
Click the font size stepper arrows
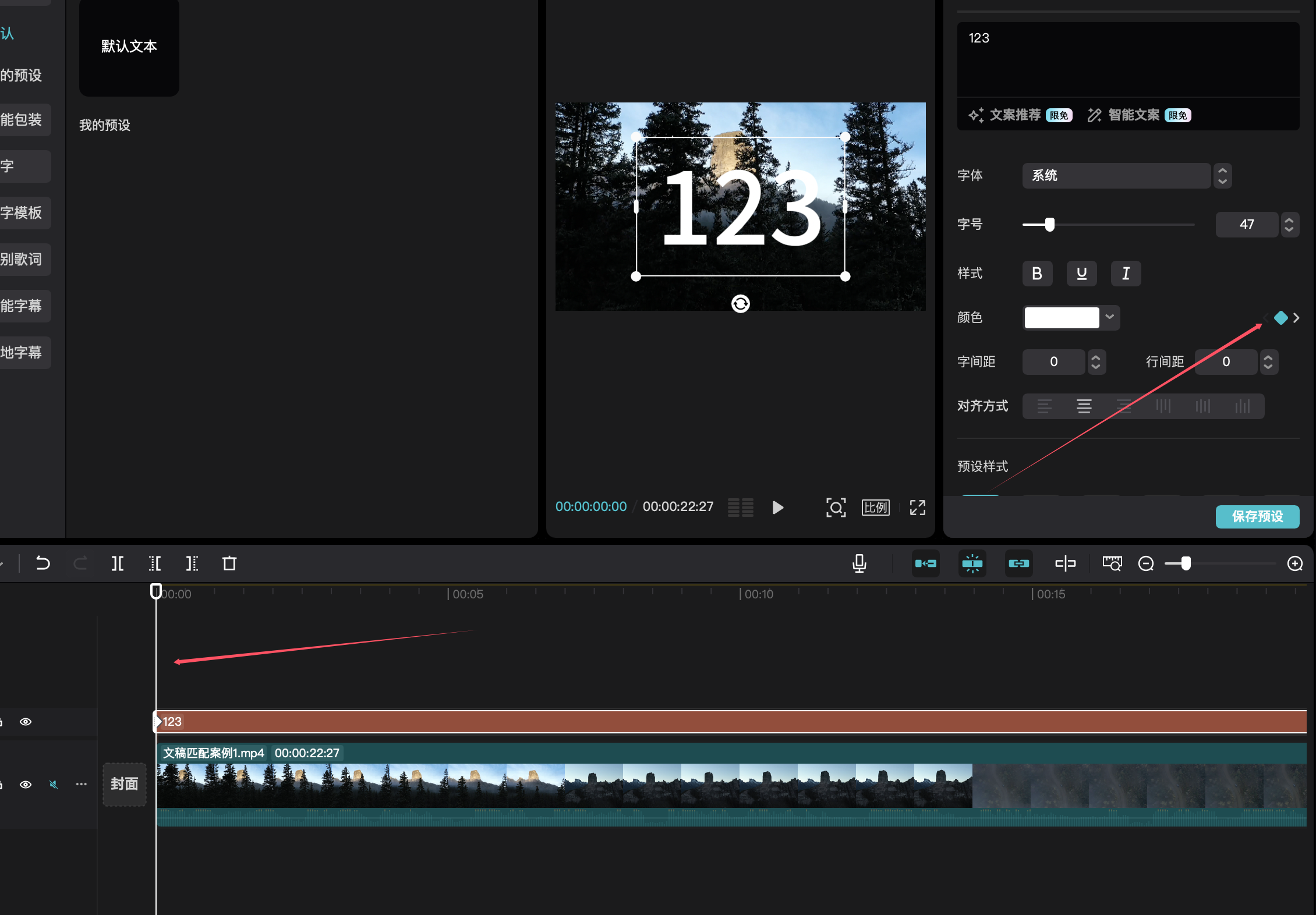pos(1289,225)
